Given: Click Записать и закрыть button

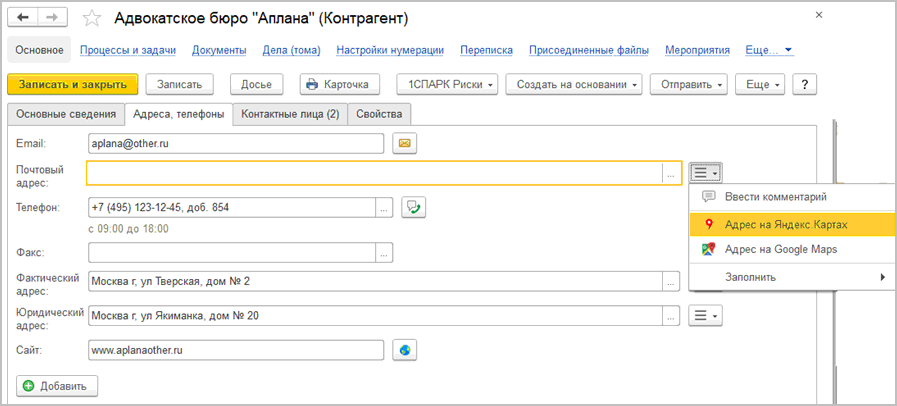Looking at the screenshot, I should tap(72, 85).
